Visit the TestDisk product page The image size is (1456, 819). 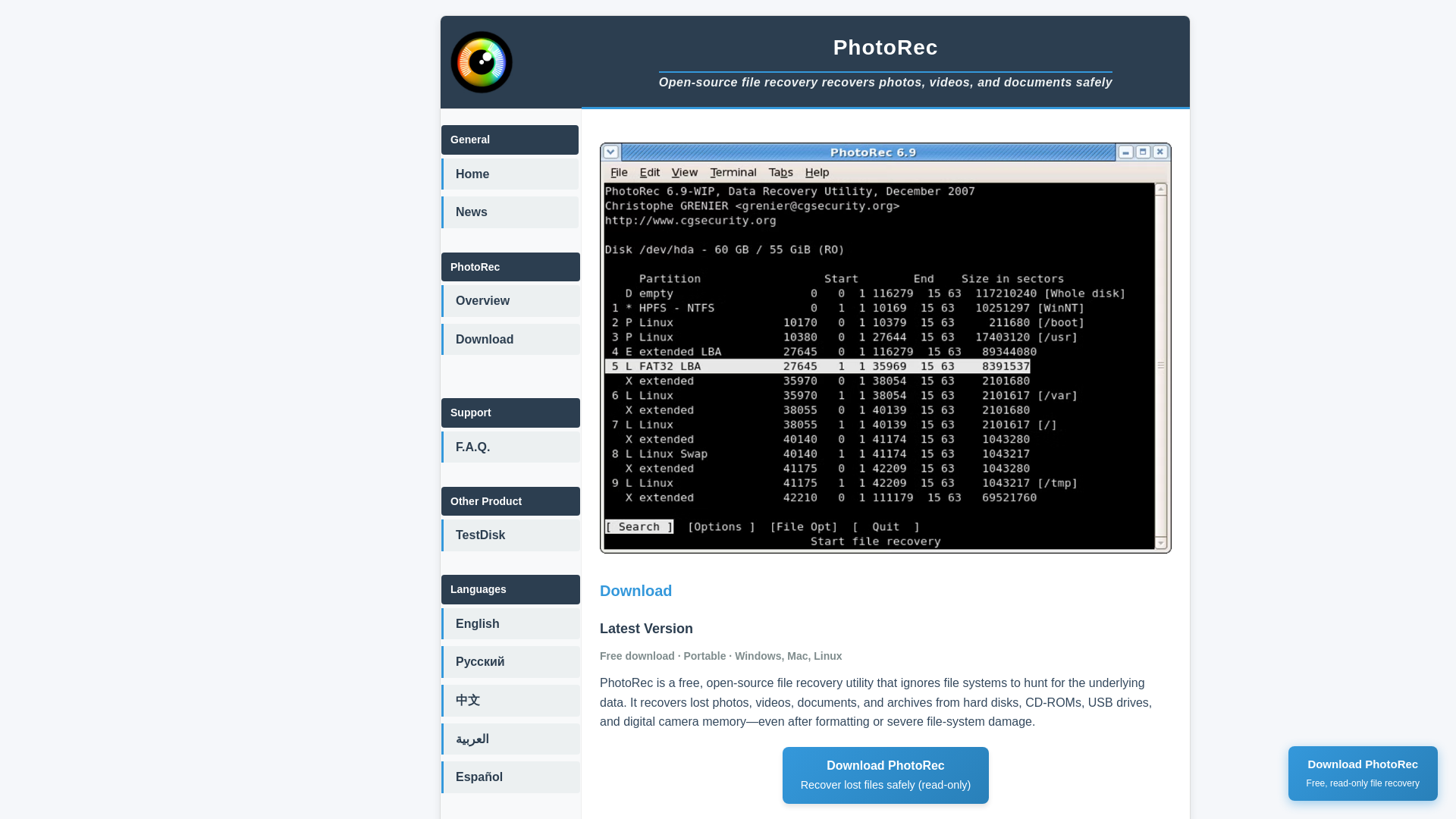point(510,535)
